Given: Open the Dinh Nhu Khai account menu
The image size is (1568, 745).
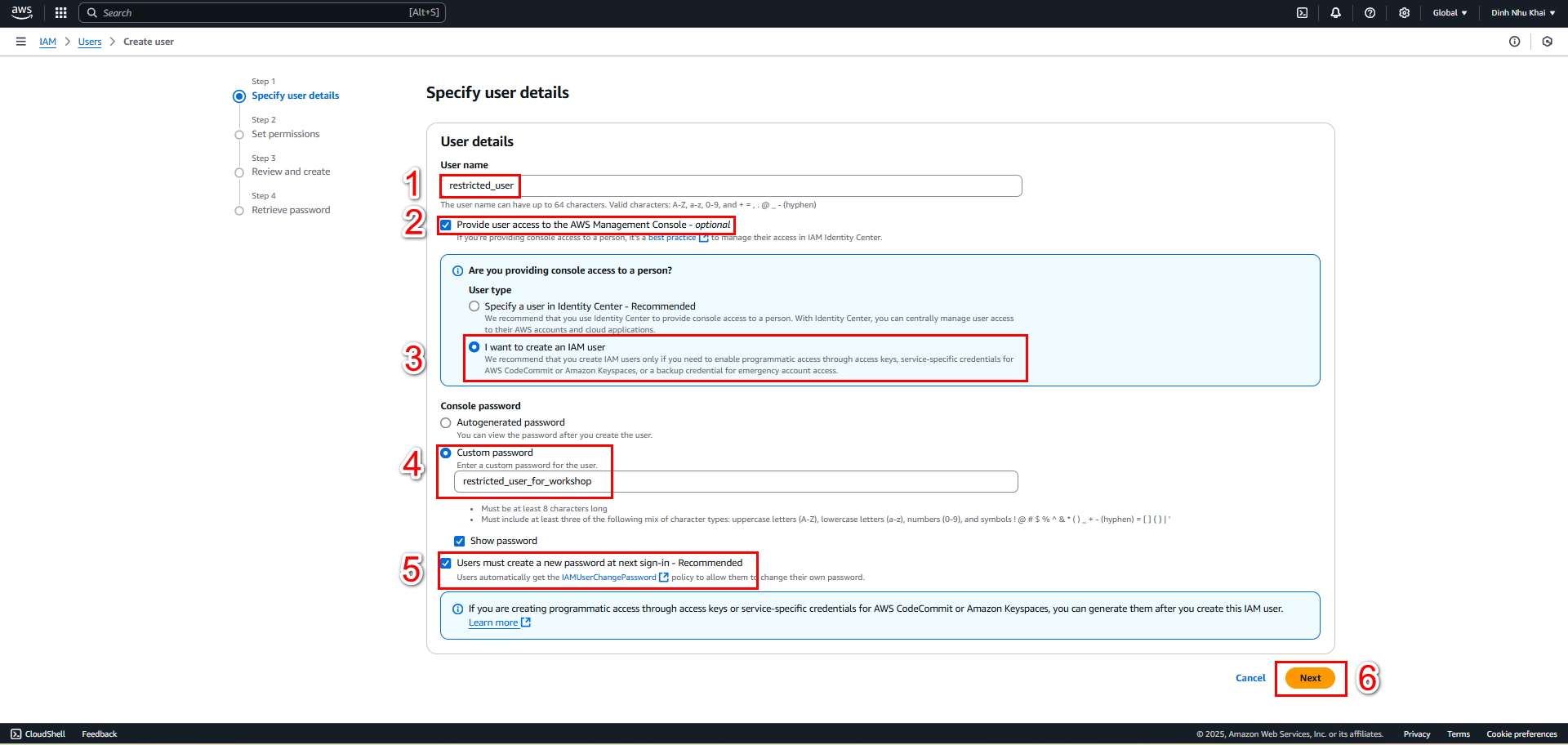Looking at the screenshot, I should 1523,13.
